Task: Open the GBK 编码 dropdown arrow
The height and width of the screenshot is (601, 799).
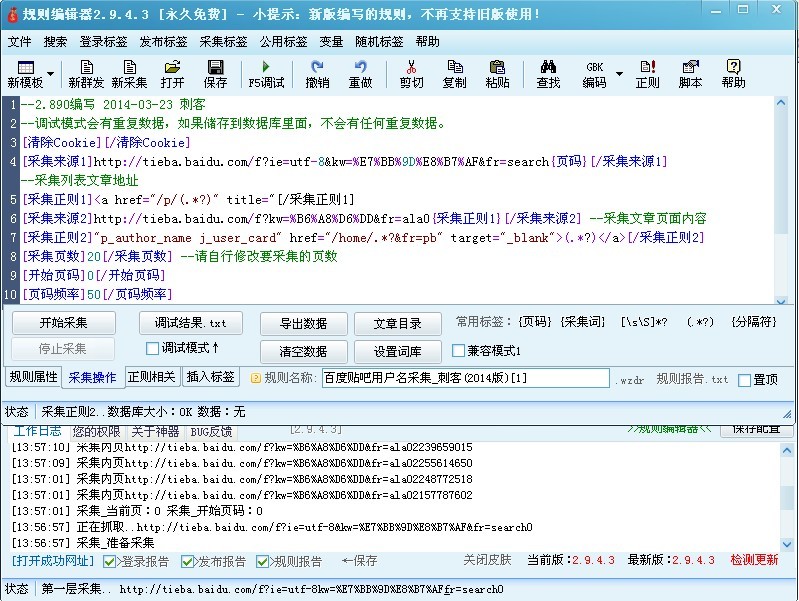Action: [619, 75]
